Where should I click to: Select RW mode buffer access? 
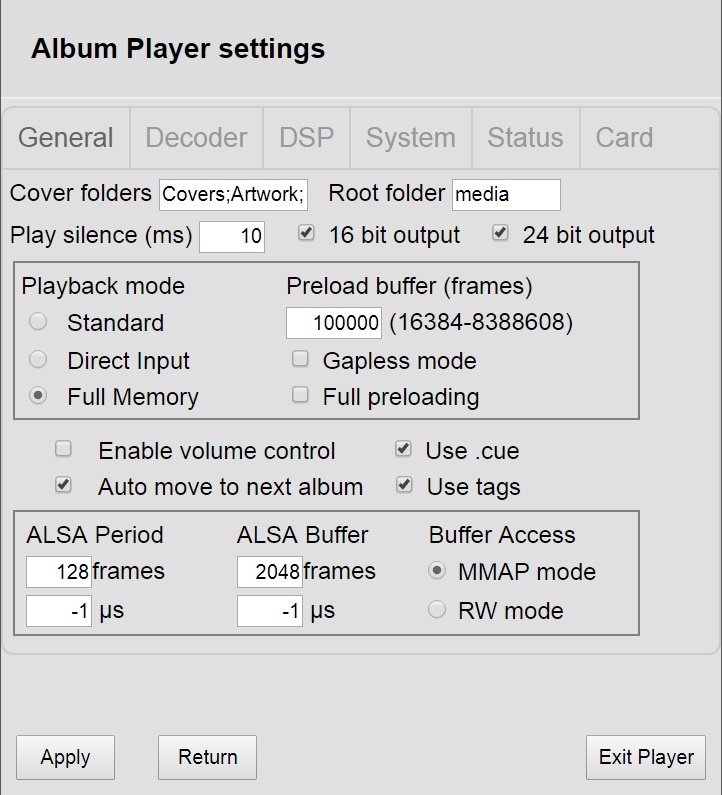[x=437, y=609]
